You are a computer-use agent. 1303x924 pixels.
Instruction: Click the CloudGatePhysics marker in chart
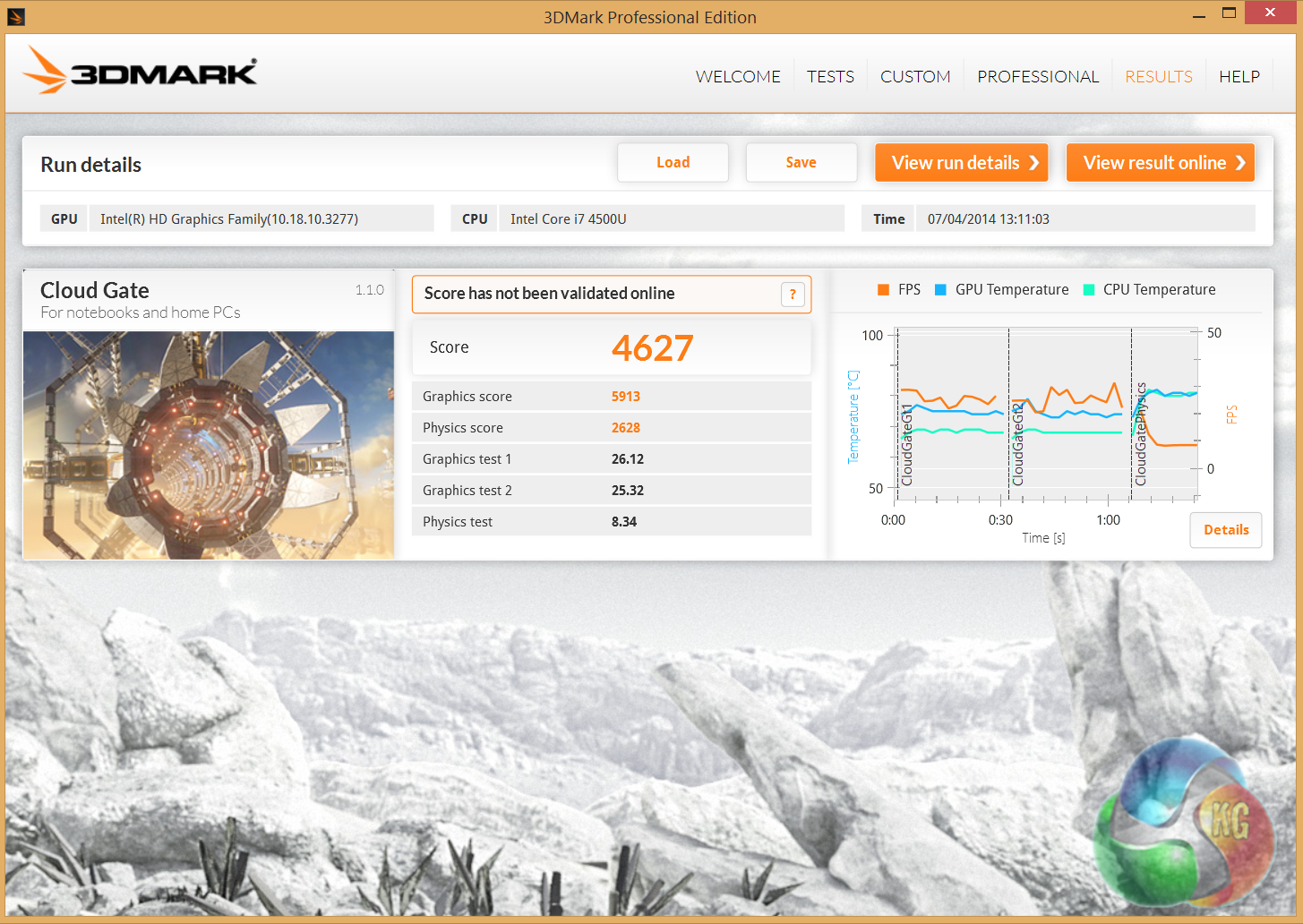(x=1141, y=434)
